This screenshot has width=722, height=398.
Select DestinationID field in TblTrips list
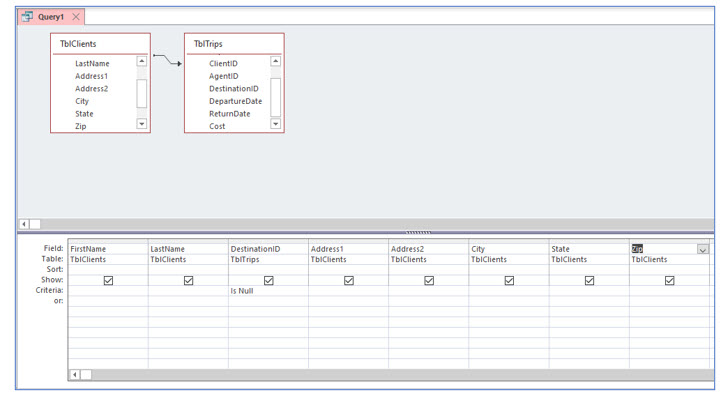point(234,88)
